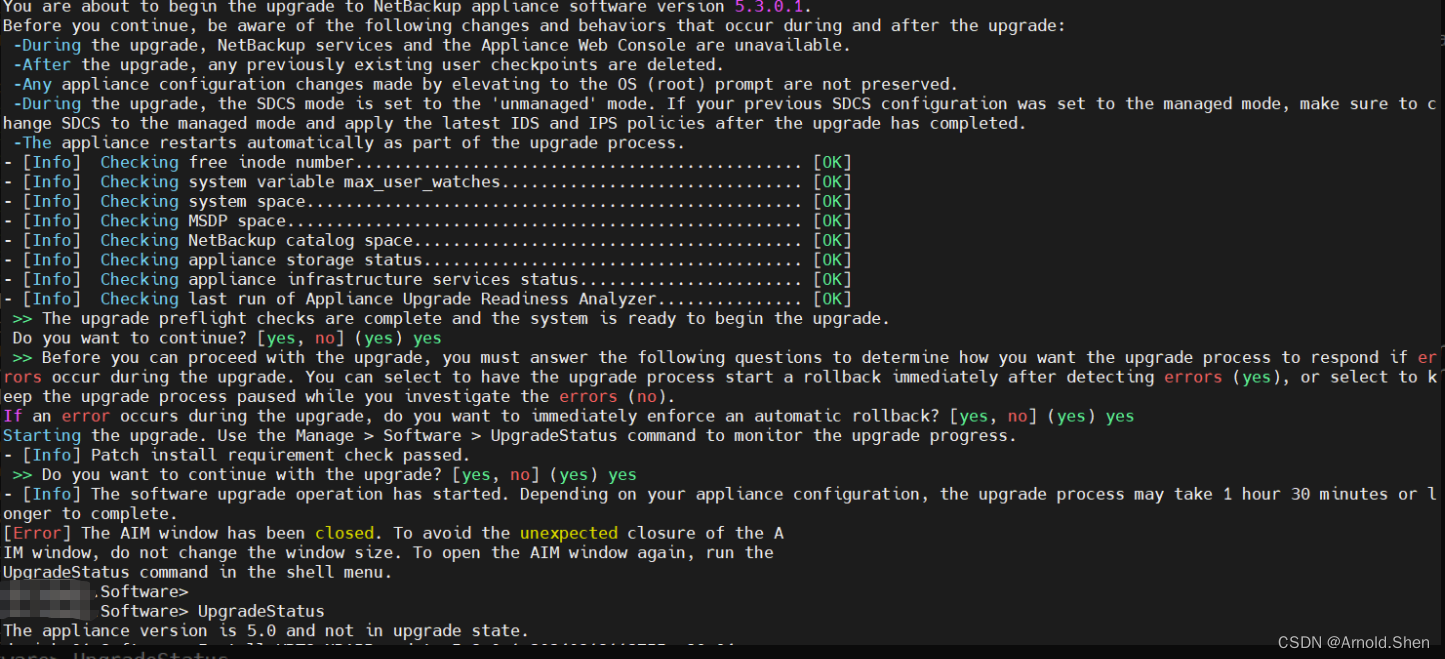Click the yellow word 'closed'
The image size is (1445, 659).
(x=344, y=533)
